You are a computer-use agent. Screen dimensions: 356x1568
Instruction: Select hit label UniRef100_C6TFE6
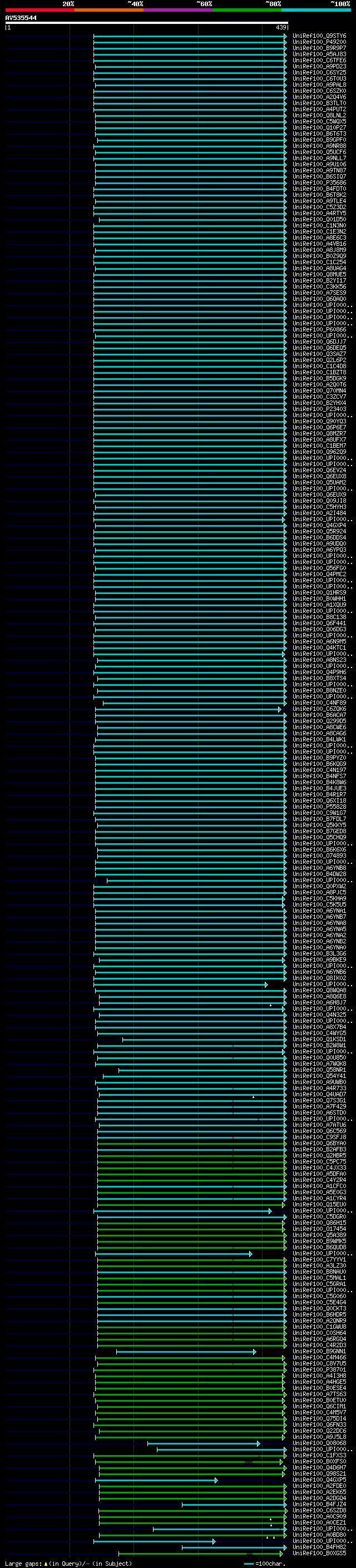coord(319,60)
